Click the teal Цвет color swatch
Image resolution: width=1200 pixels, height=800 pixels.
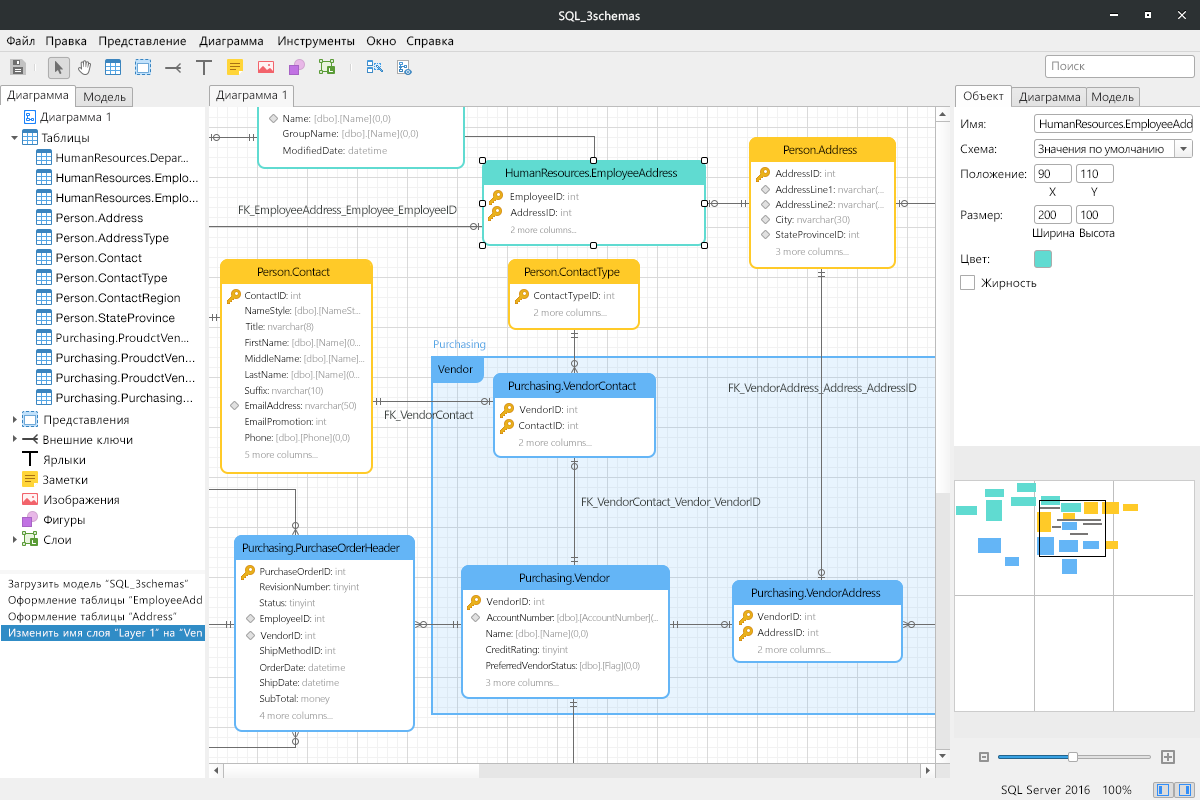coord(1043,259)
